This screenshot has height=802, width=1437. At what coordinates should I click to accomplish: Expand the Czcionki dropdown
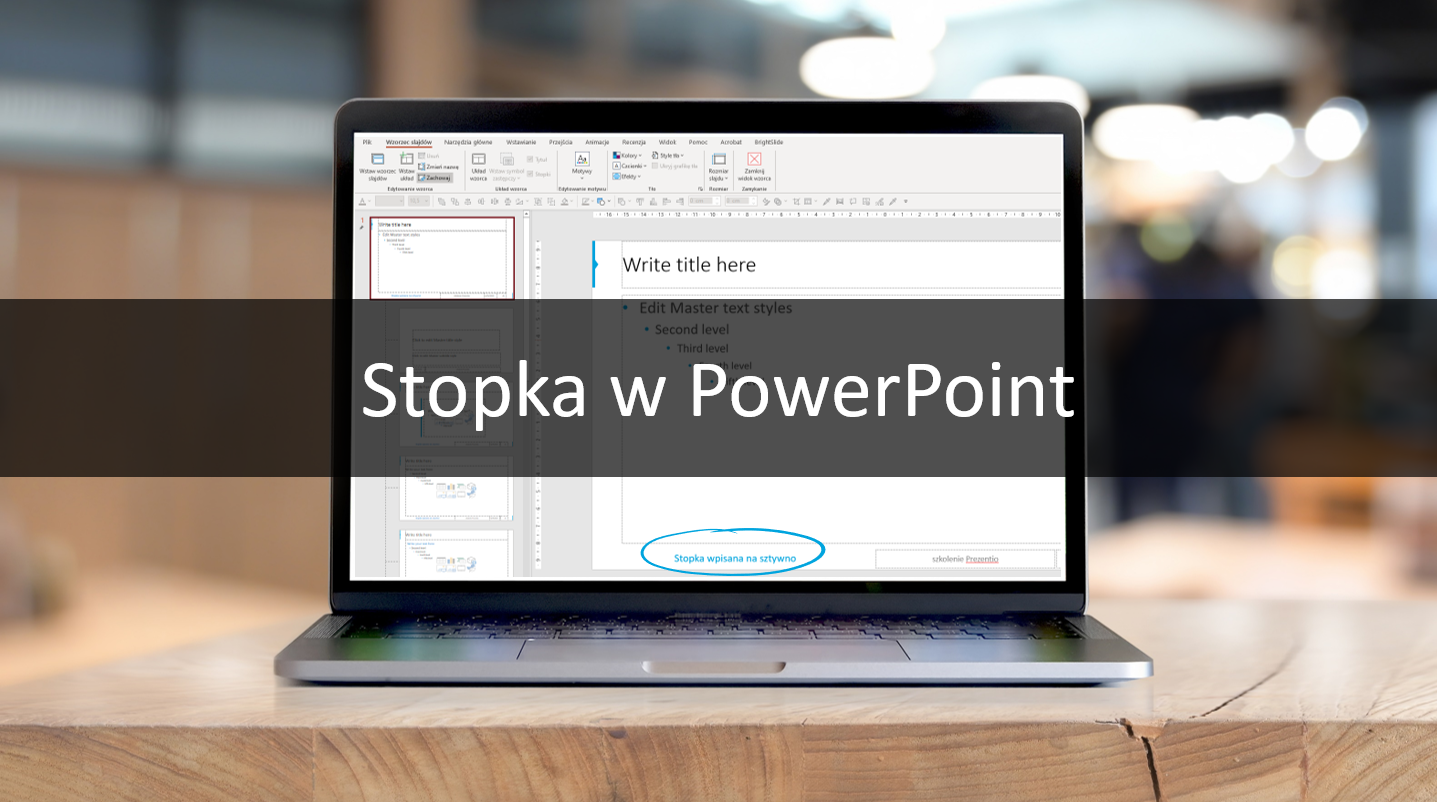(x=630, y=166)
